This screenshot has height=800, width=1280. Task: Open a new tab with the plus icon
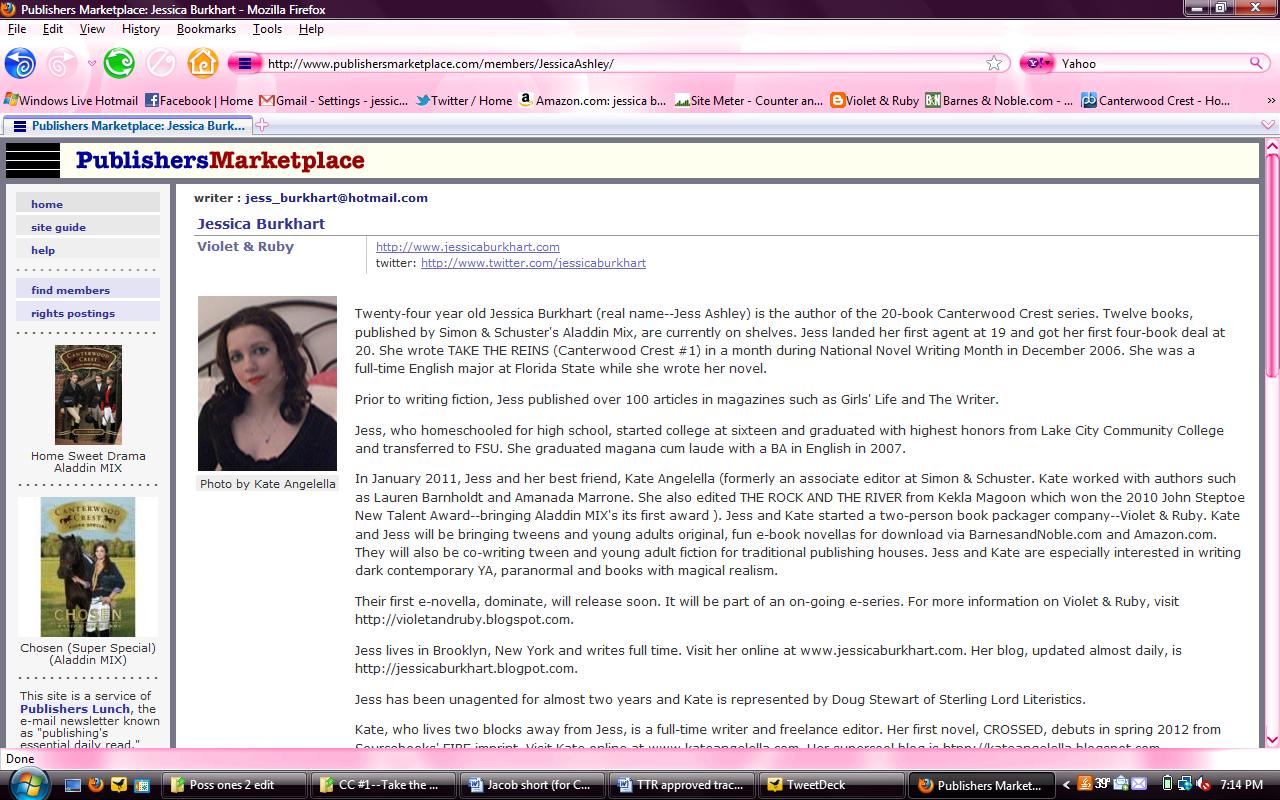[x=262, y=125]
